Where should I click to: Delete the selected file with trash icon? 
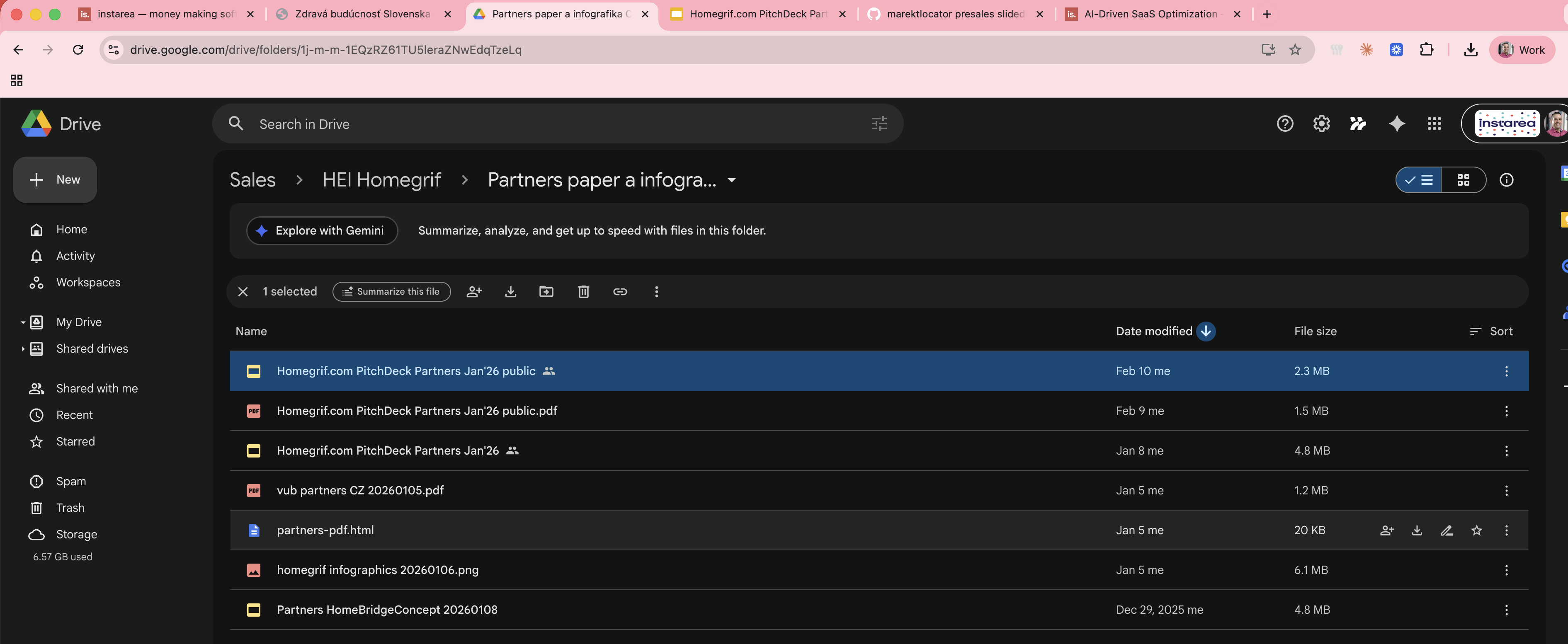(583, 292)
